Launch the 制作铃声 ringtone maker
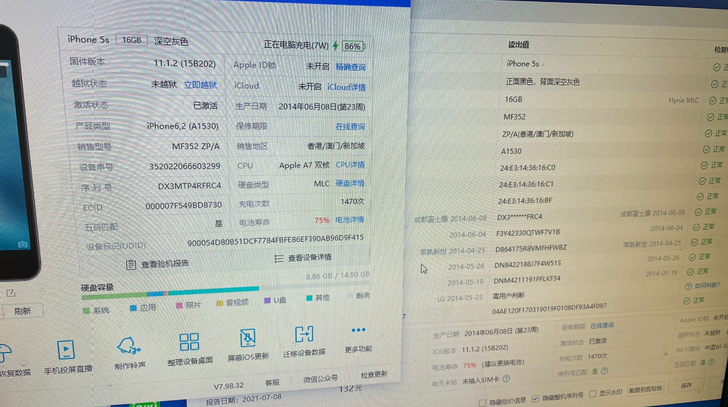728x407 pixels. click(x=129, y=353)
